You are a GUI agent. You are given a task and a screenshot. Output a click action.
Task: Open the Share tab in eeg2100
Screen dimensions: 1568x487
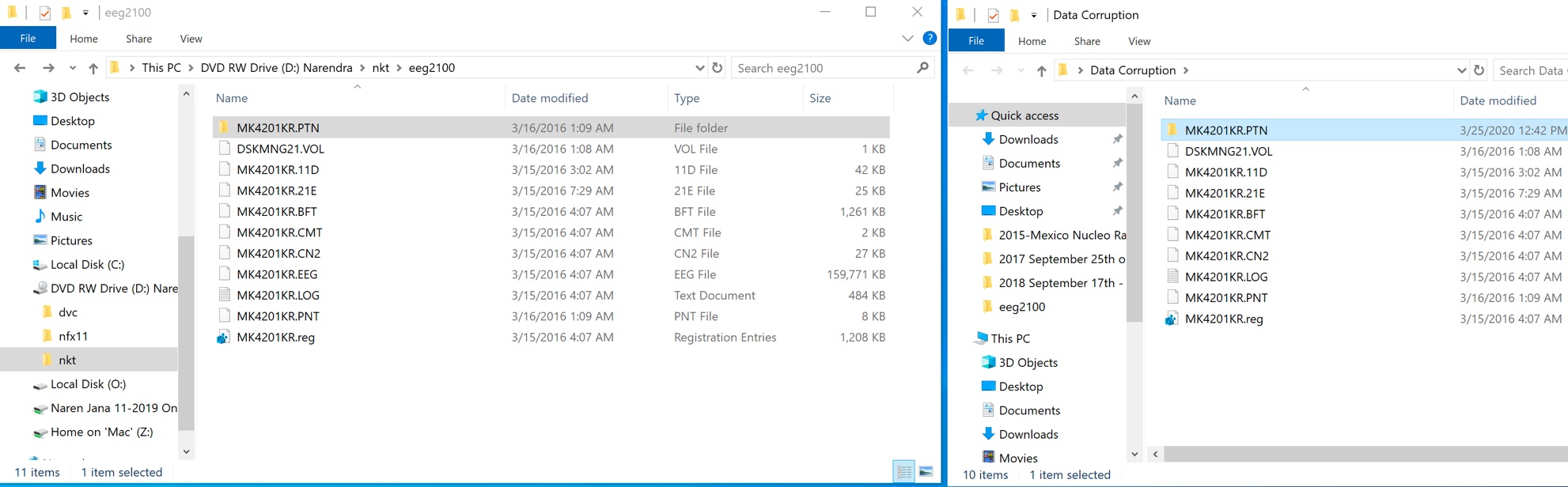pyautogui.click(x=138, y=39)
